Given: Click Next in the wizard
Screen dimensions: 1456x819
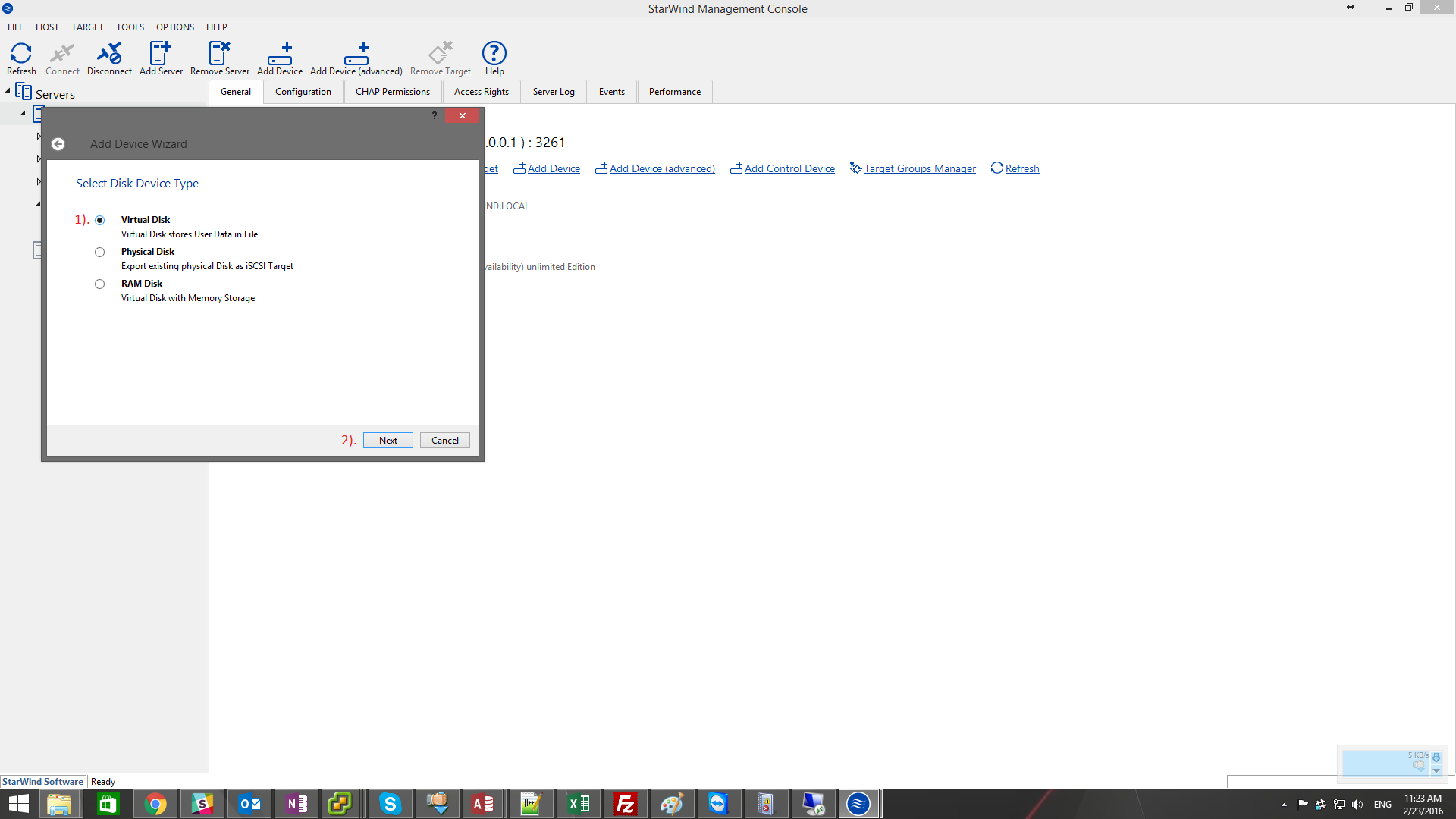Looking at the screenshot, I should 388,441.
